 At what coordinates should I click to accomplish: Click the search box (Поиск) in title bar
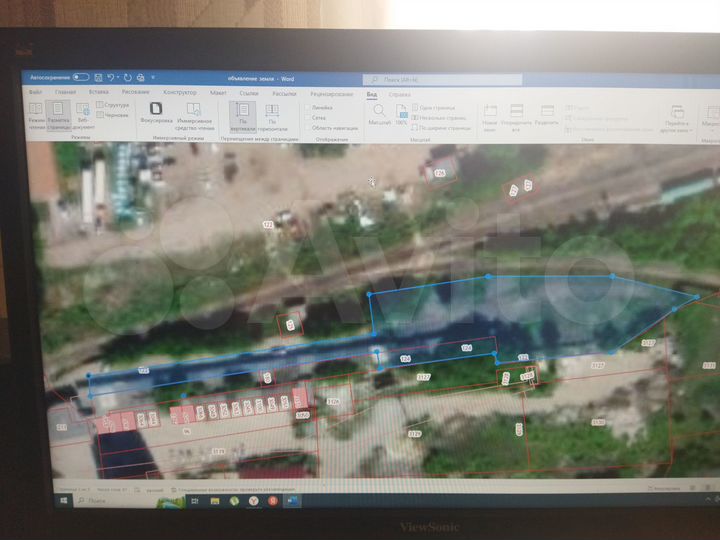443,80
